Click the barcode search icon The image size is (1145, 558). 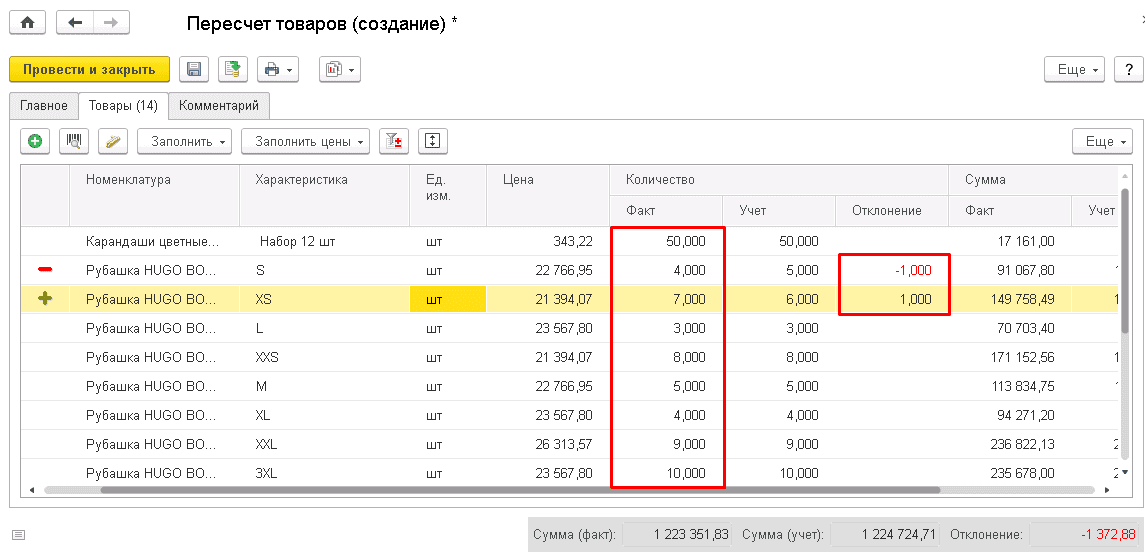pyautogui.click(x=74, y=141)
